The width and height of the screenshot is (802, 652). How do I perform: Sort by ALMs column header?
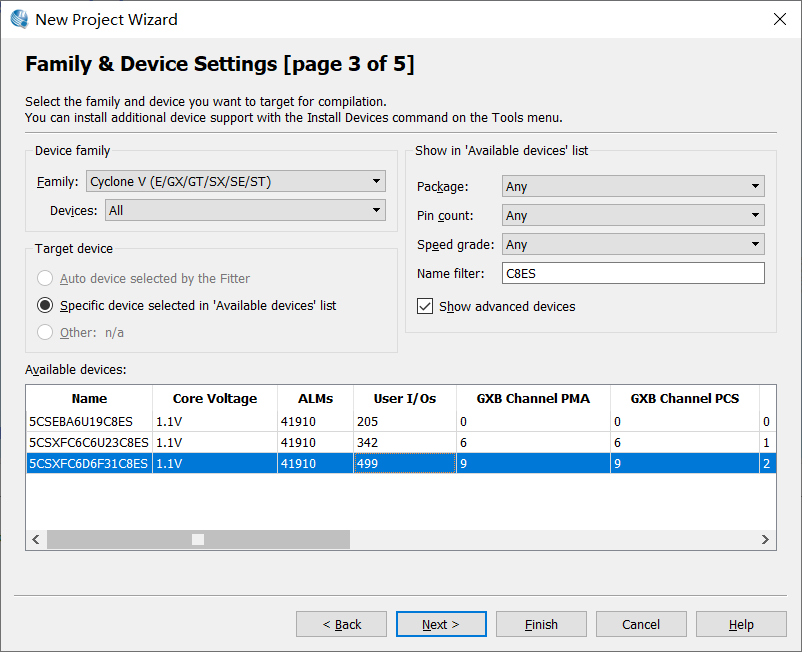(x=316, y=398)
